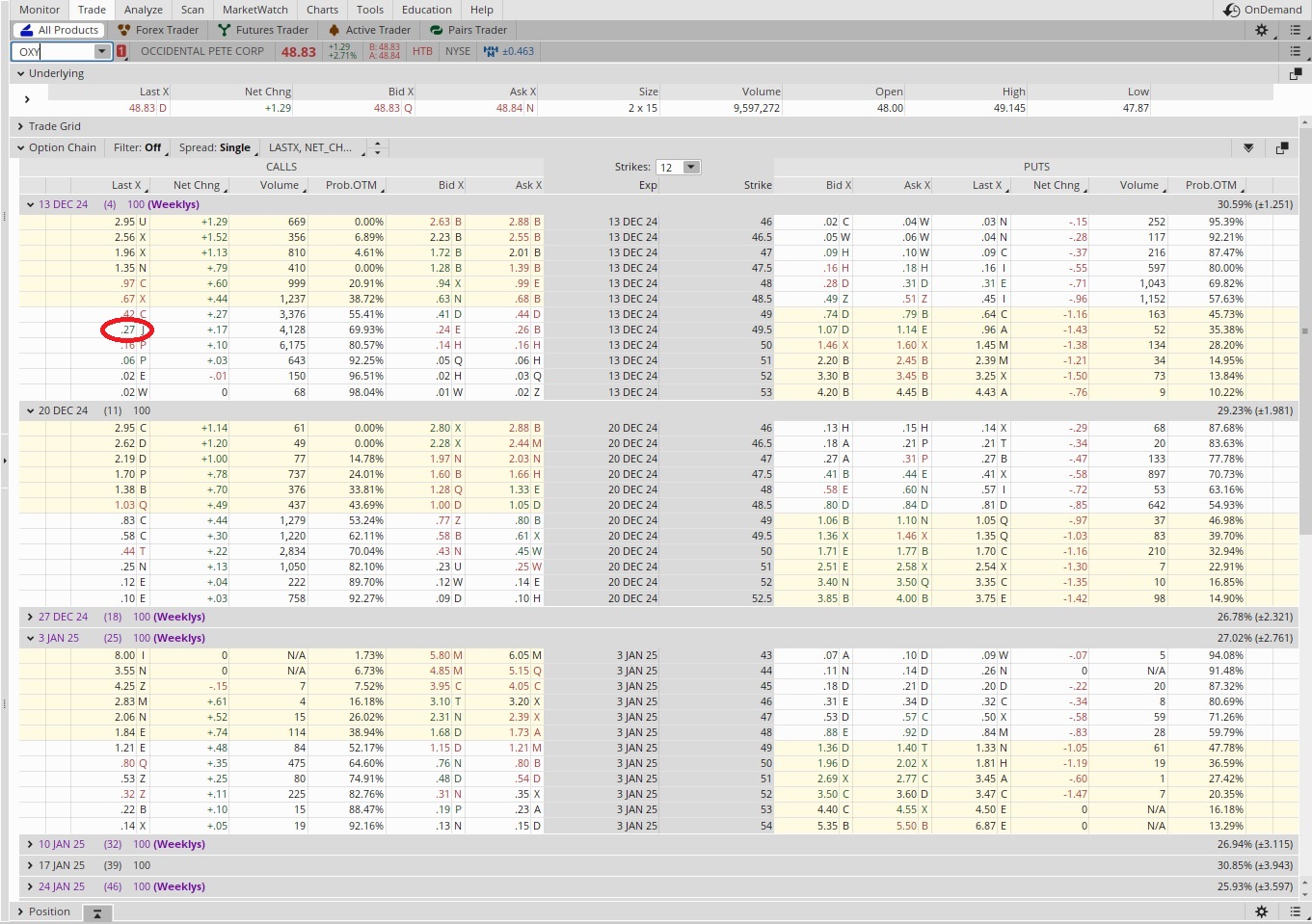Click the small arrow on the left window edge
The width and height of the screenshot is (1312, 924).
click(4, 461)
